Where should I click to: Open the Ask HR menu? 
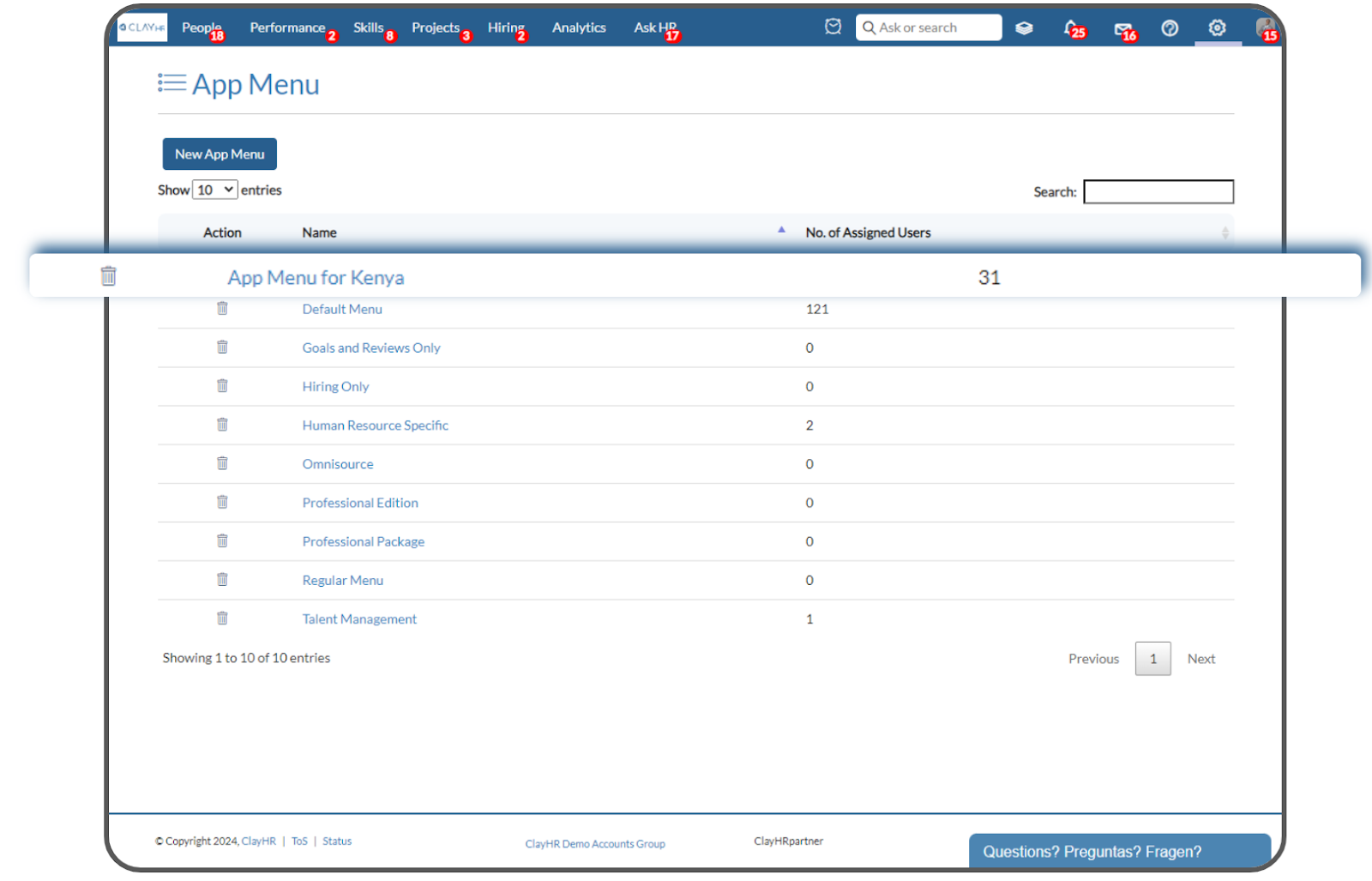coord(655,27)
